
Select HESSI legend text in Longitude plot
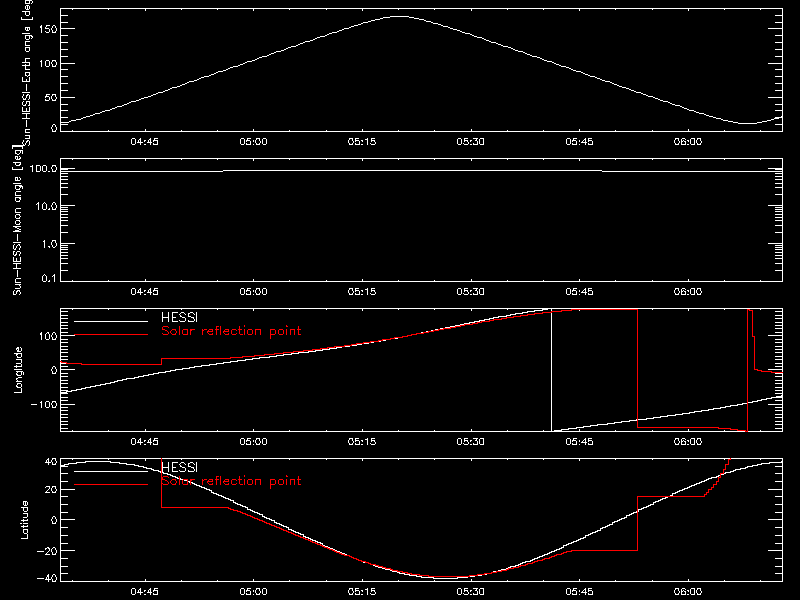click(179, 317)
